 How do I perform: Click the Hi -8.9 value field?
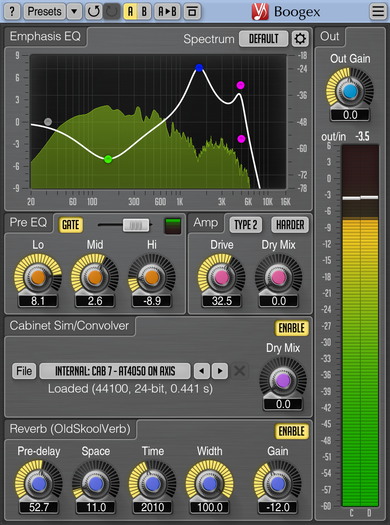tap(152, 301)
